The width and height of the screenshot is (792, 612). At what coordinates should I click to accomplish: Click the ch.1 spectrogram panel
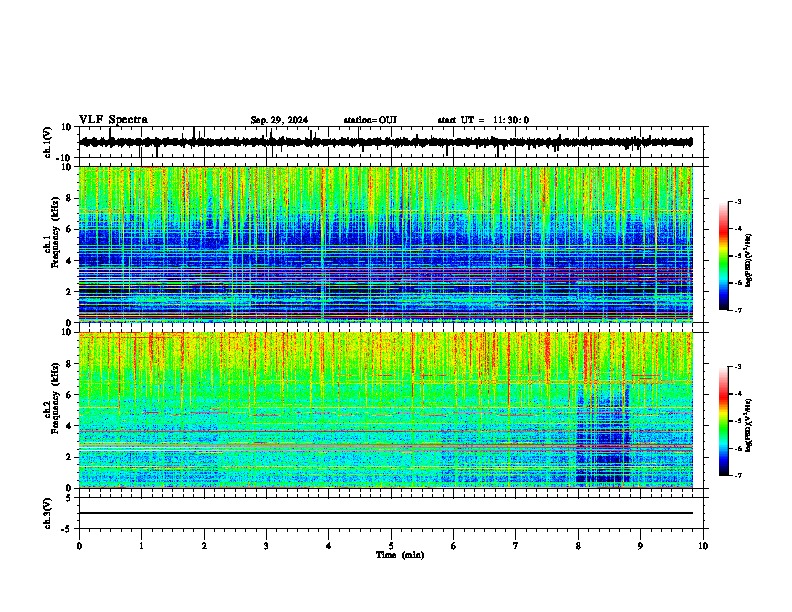[x=386, y=244]
